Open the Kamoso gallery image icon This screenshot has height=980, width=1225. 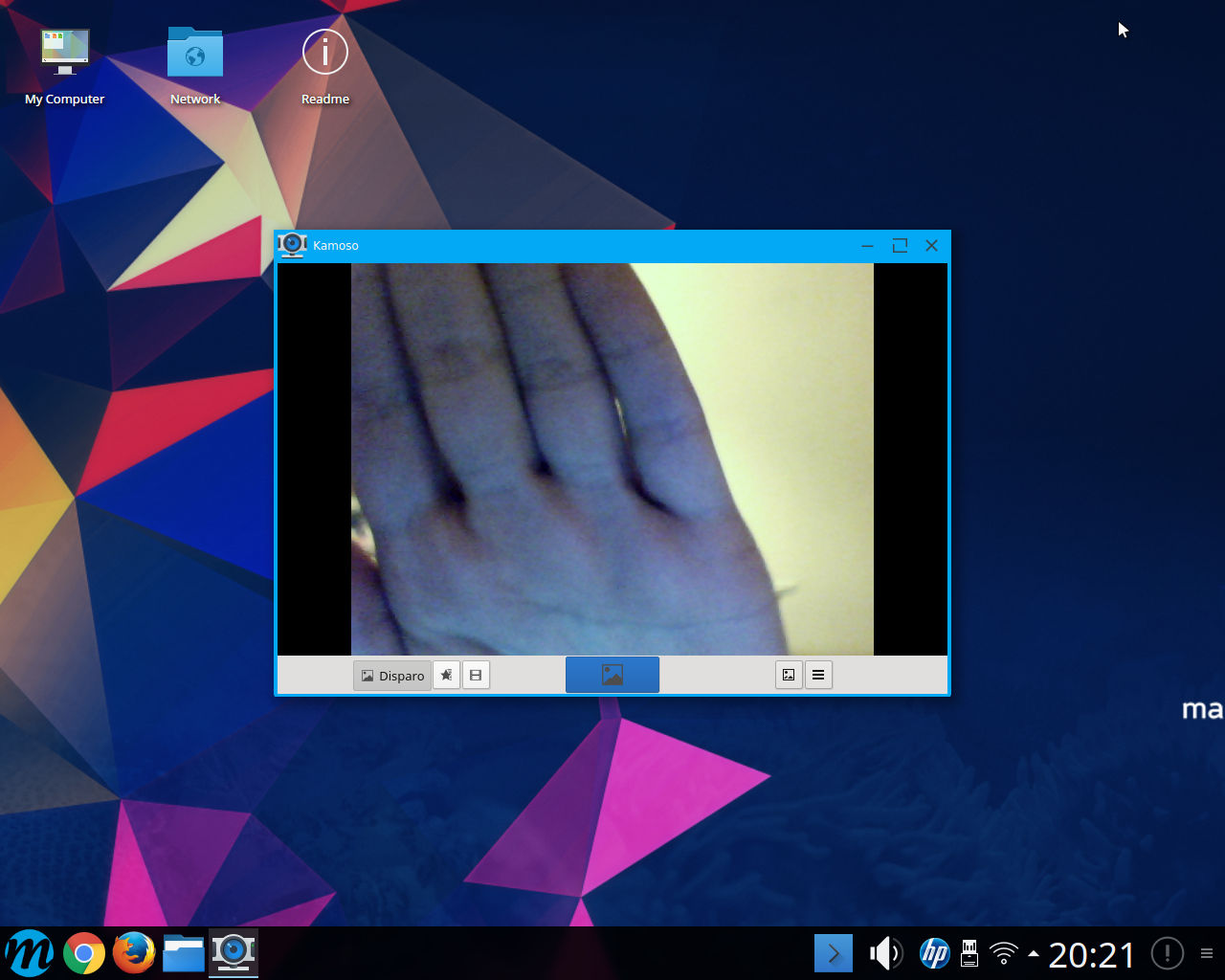(x=789, y=675)
